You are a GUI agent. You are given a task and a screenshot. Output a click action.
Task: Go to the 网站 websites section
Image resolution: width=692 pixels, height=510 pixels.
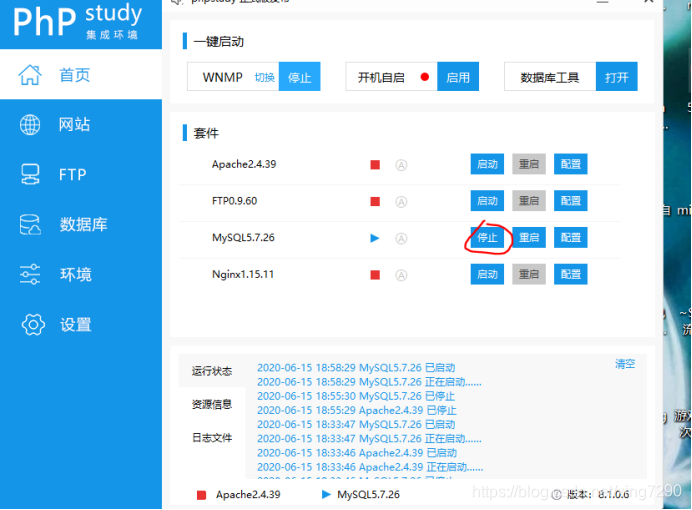[x=81, y=124]
